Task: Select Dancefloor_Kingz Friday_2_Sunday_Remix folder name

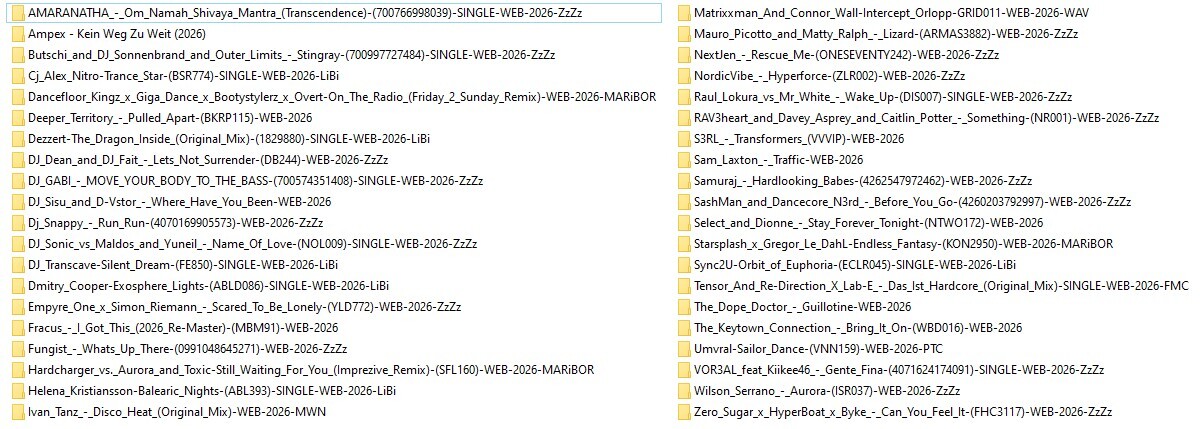Action: pos(342,97)
